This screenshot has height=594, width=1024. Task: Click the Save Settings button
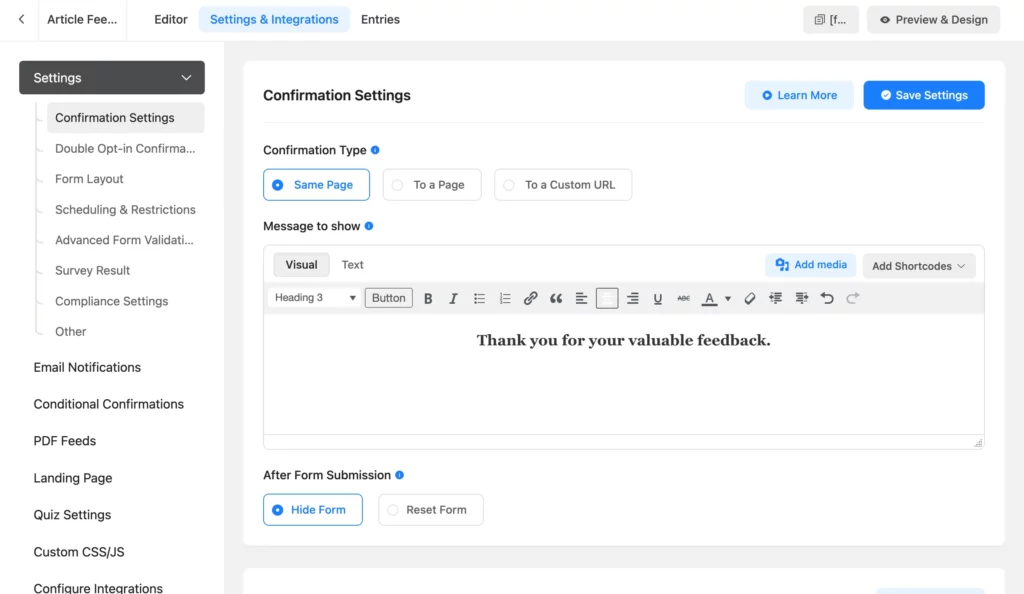(x=923, y=95)
